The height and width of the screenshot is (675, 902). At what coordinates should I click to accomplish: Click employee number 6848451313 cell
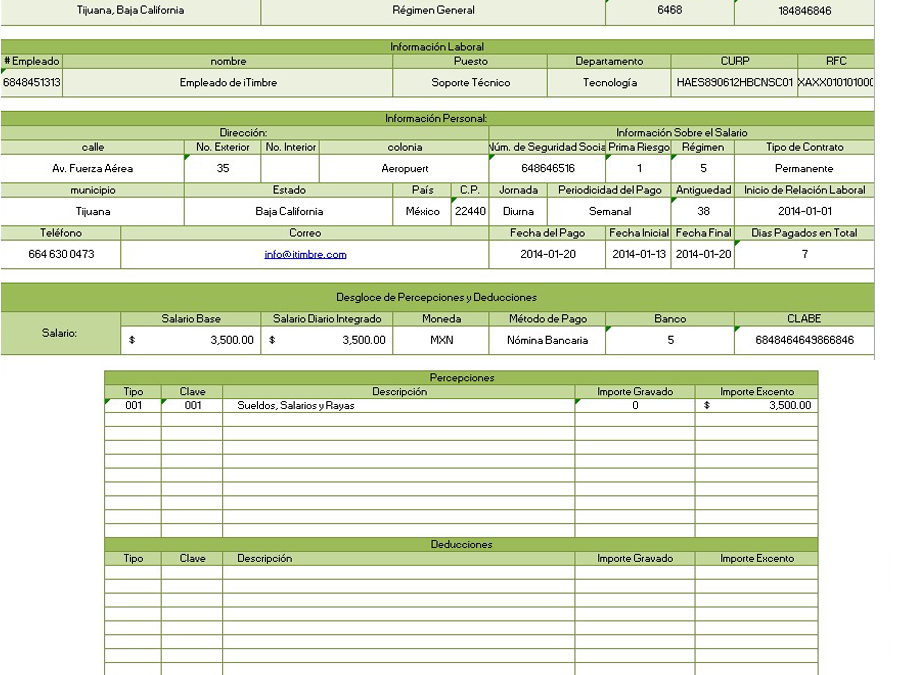point(31,83)
